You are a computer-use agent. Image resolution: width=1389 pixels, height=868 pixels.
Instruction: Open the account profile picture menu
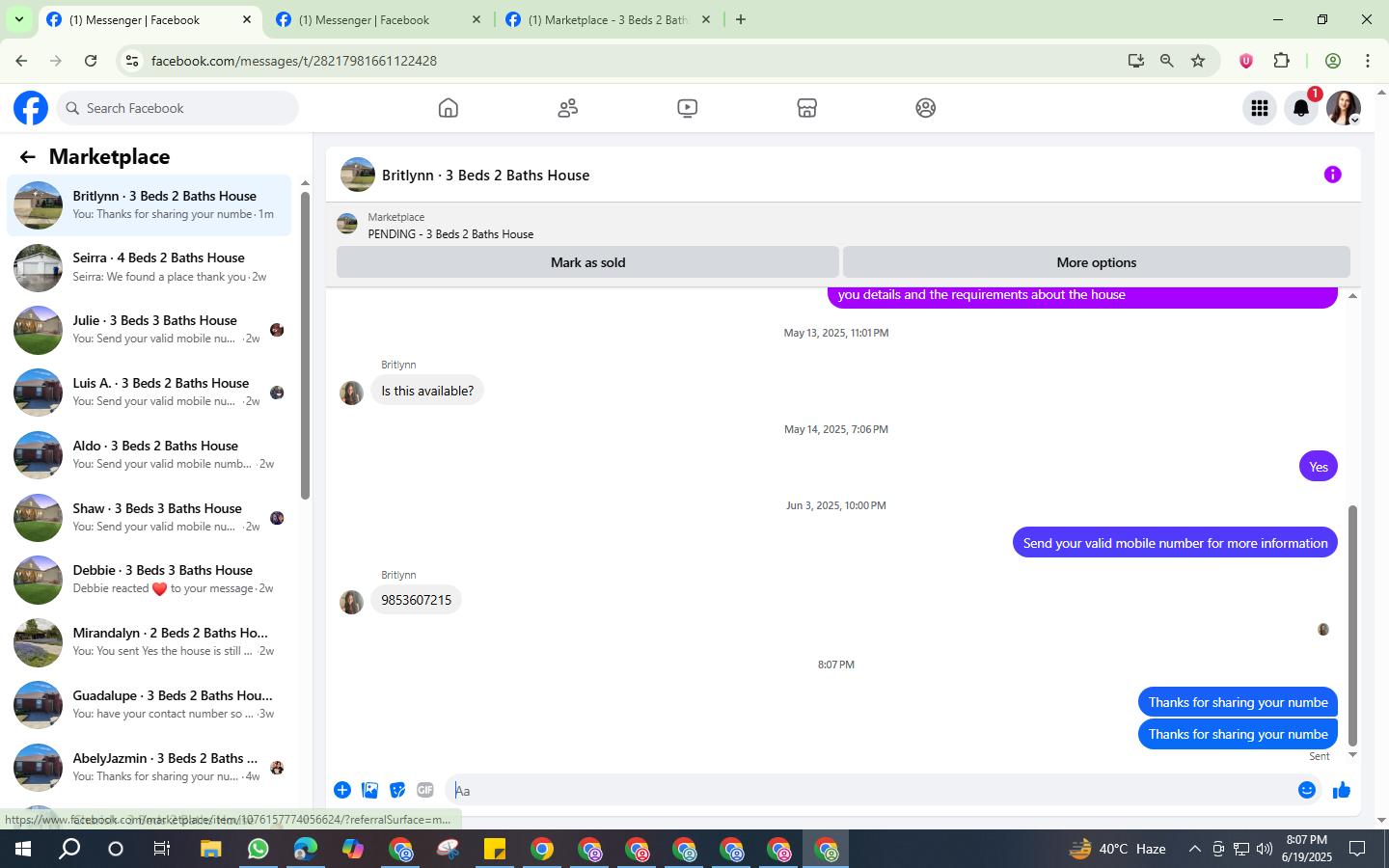click(x=1344, y=108)
